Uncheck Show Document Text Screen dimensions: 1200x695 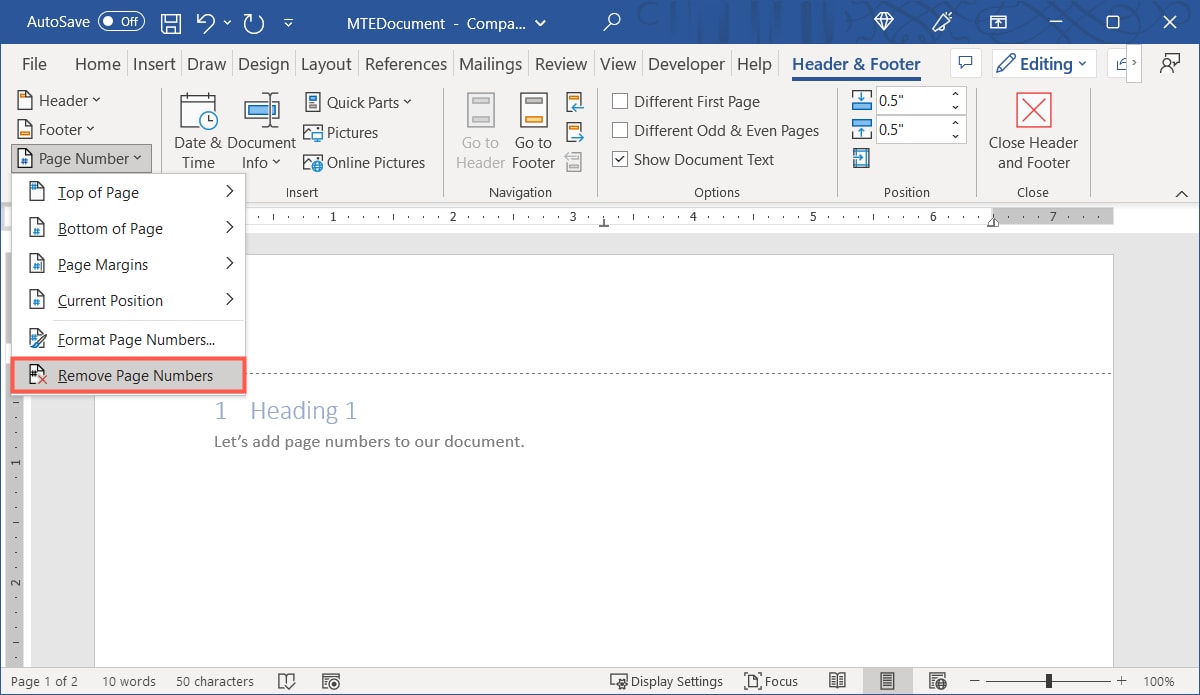620,159
